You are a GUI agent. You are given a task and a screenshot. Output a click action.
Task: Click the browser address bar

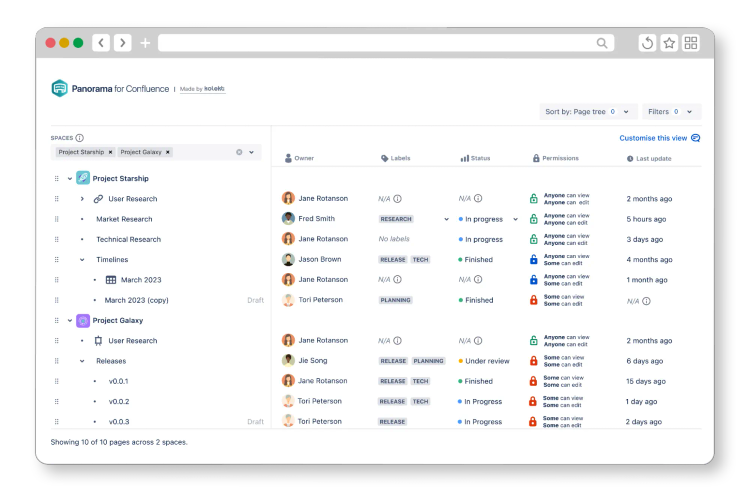click(x=386, y=43)
